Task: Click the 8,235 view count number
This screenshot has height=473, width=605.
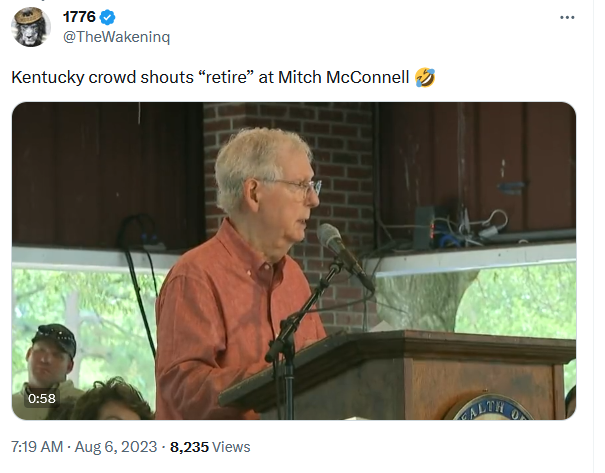Action: 189,447
